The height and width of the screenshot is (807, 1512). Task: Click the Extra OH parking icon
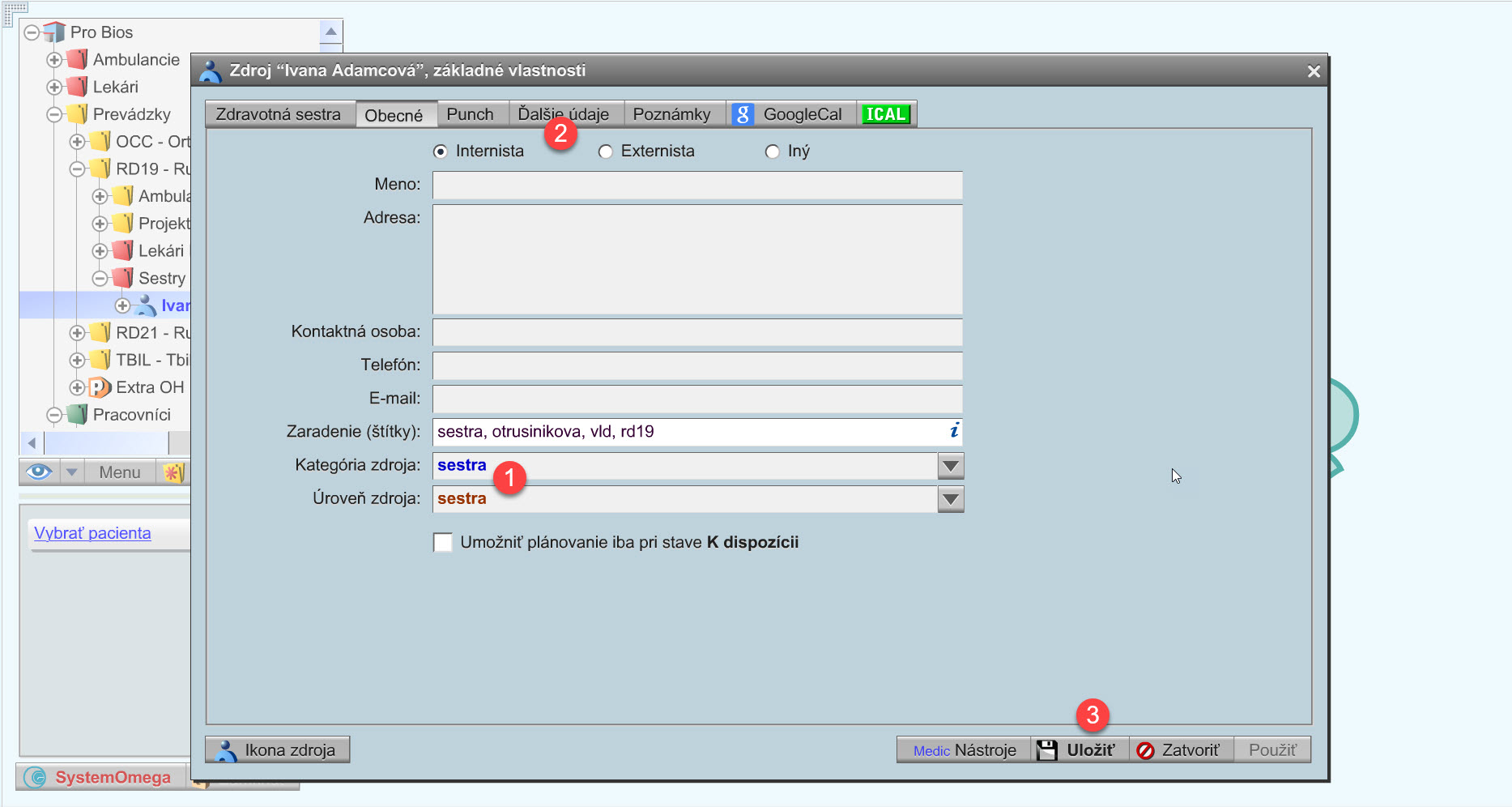(99, 387)
